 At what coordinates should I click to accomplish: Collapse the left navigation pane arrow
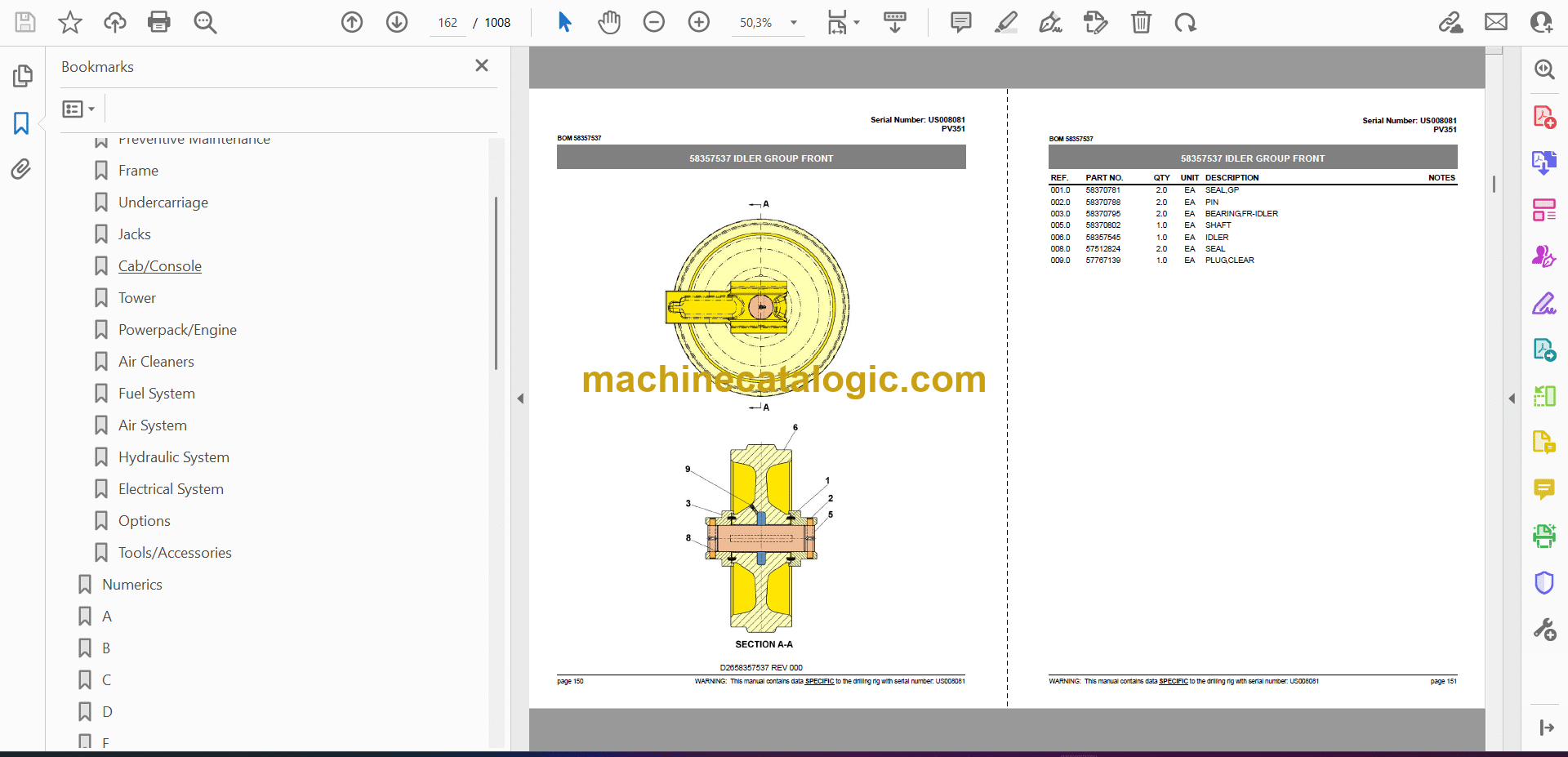(x=520, y=399)
